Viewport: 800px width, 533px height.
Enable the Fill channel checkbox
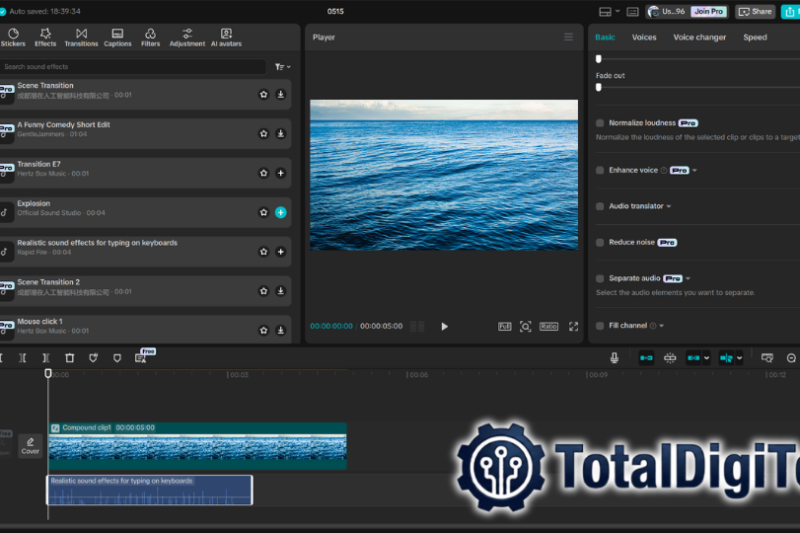pyautogui.click(x=600, y=325)
